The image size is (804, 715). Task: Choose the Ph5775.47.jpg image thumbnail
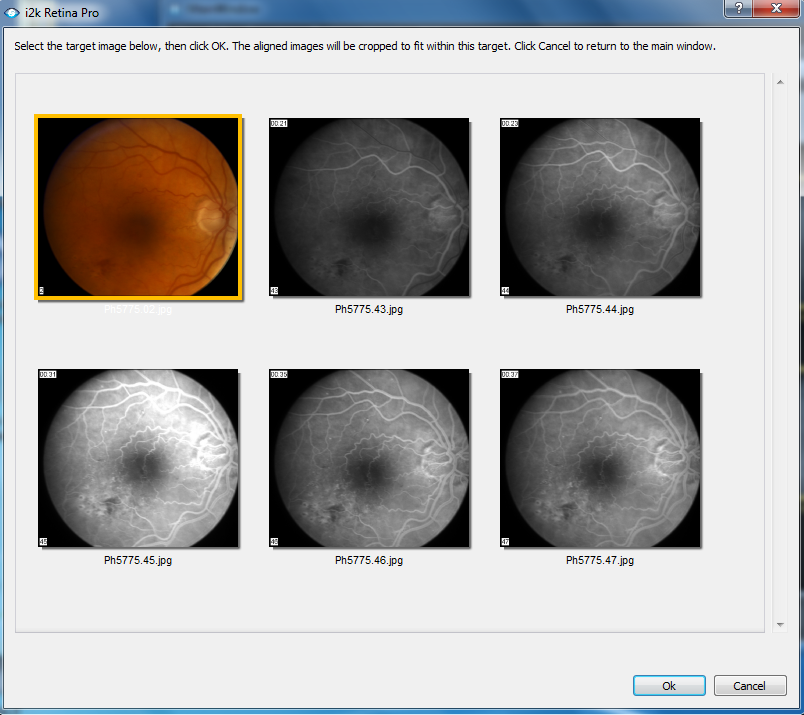coord(600,458)
